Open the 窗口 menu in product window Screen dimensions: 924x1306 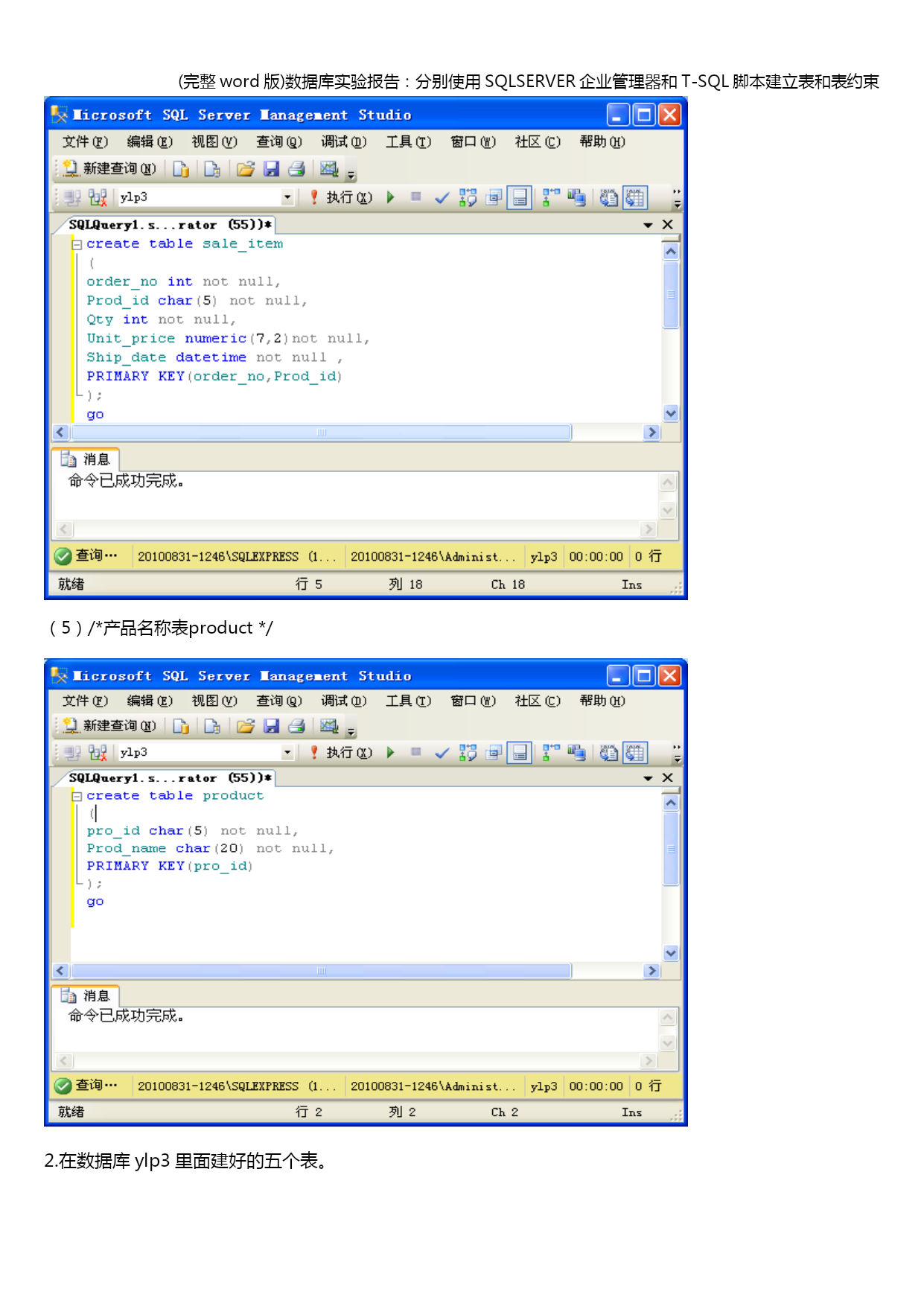tap(474, 701)
